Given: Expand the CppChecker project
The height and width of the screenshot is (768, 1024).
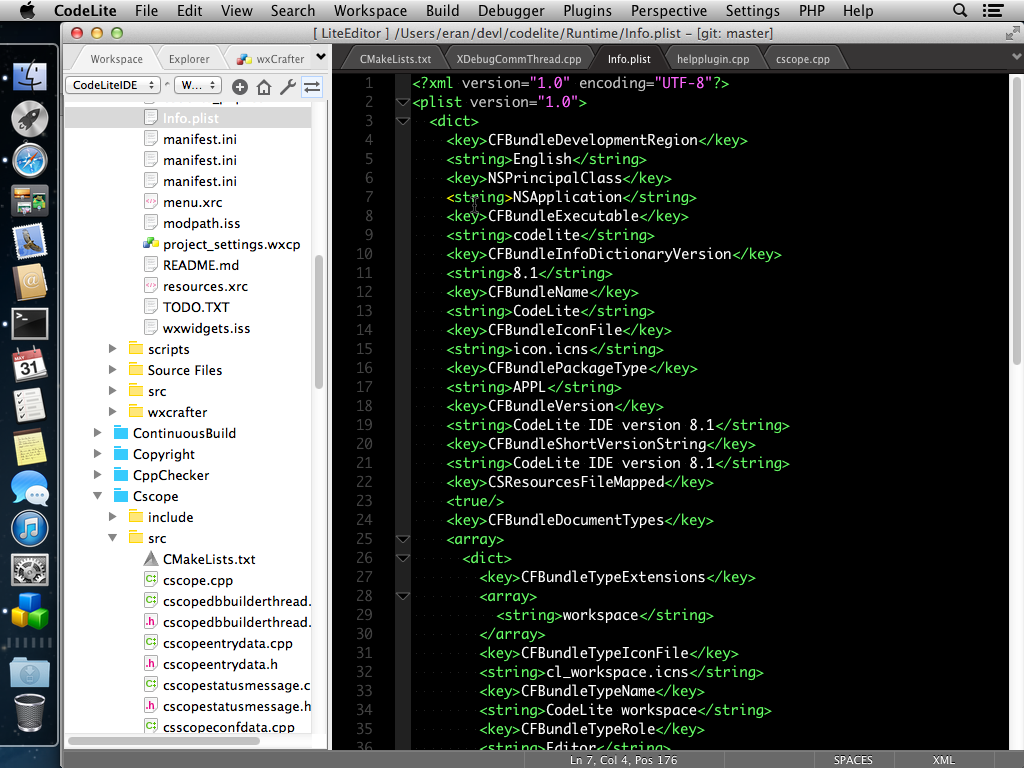Looking at the screenshot, I should tap(97, 475).
